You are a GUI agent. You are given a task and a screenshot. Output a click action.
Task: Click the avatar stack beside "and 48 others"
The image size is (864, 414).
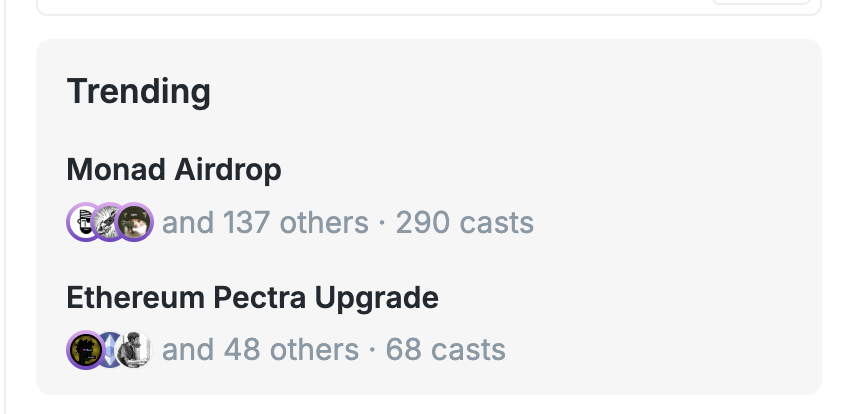[x=110, y=350]
